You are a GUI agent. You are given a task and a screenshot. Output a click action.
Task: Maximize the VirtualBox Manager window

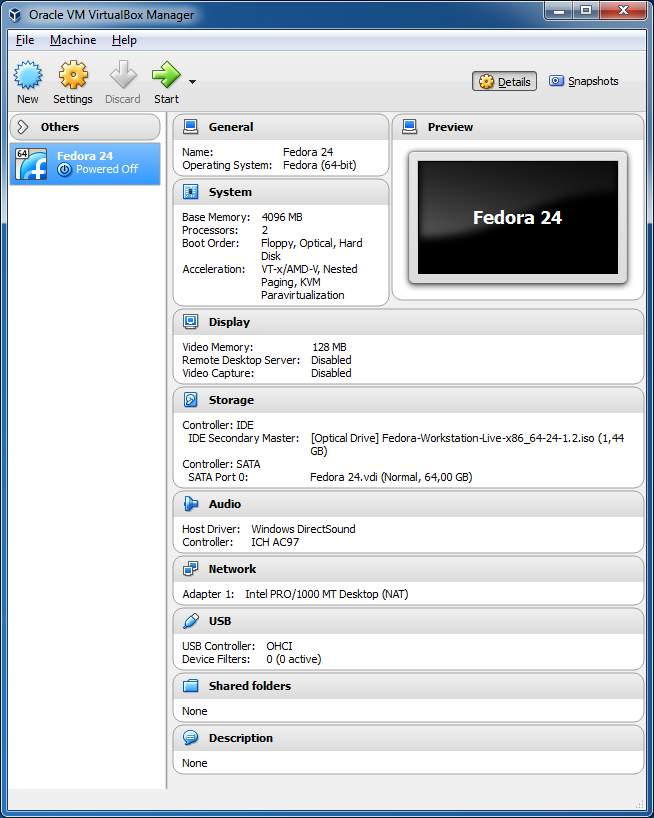tap(586, 10)
